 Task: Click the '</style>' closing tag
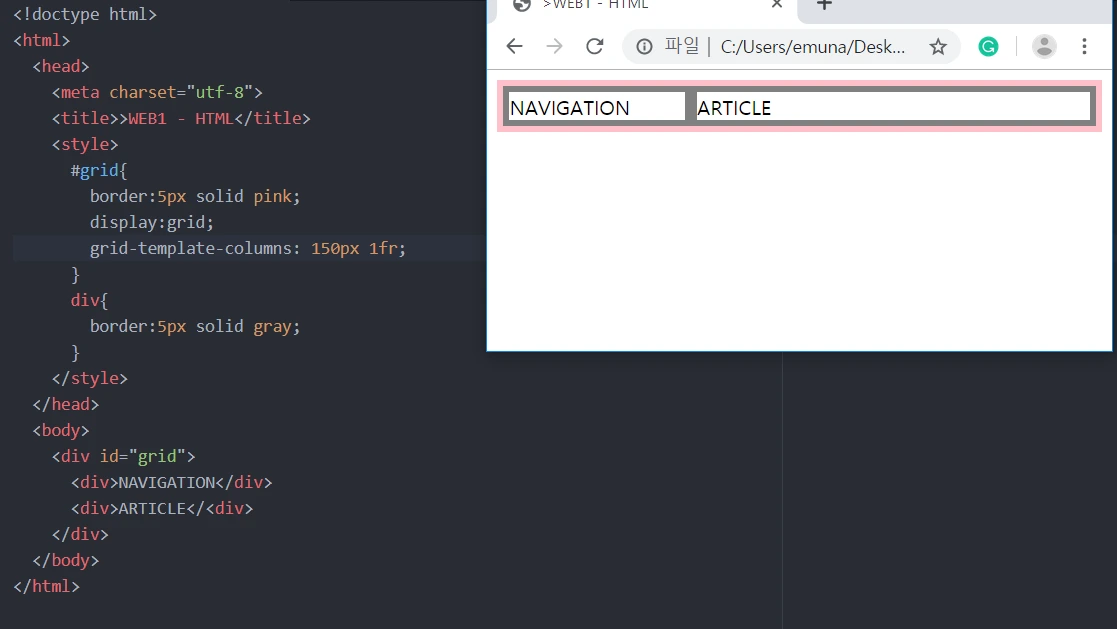tap(90, 378)
